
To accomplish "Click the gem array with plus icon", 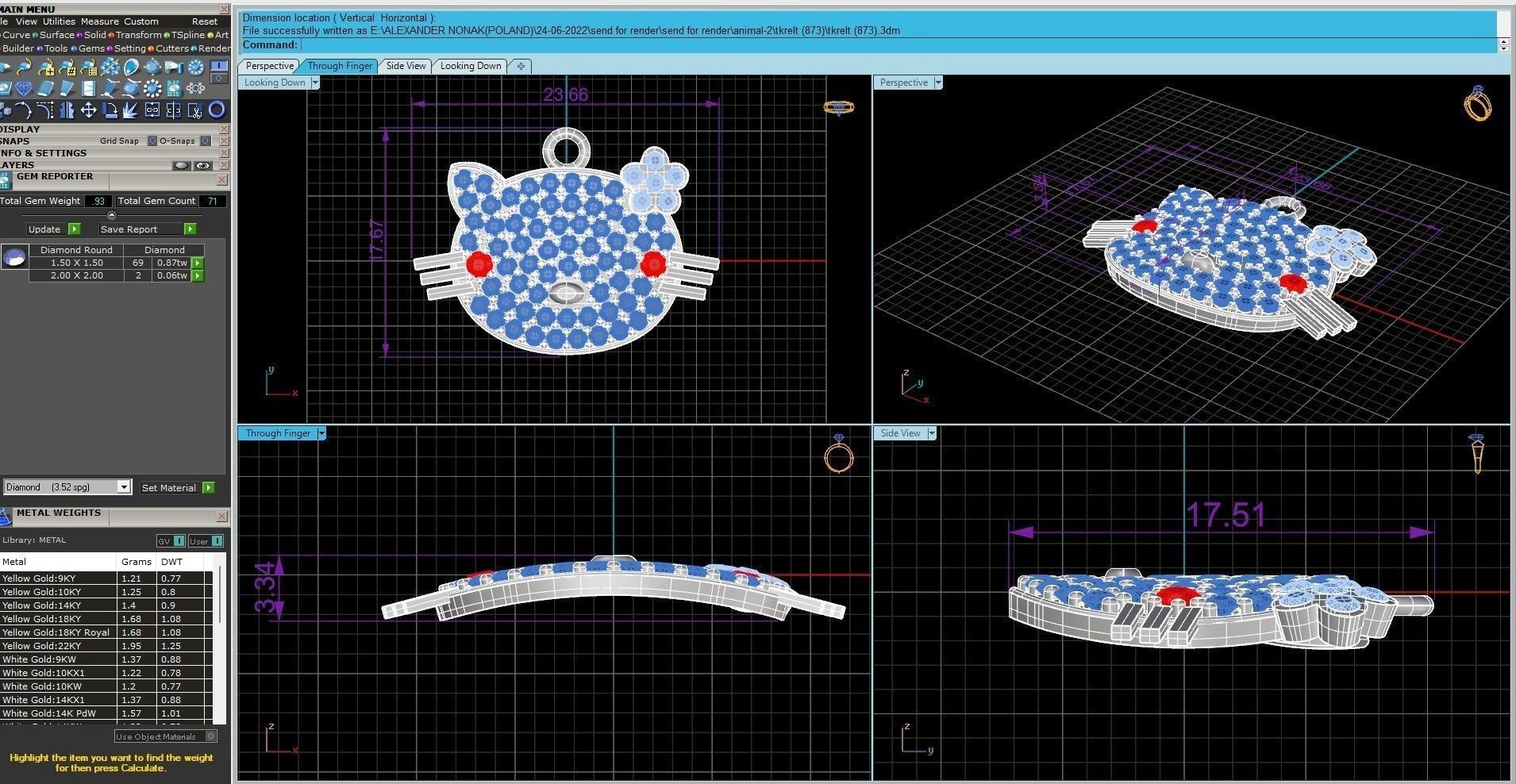I will click(x=46, y=67).
